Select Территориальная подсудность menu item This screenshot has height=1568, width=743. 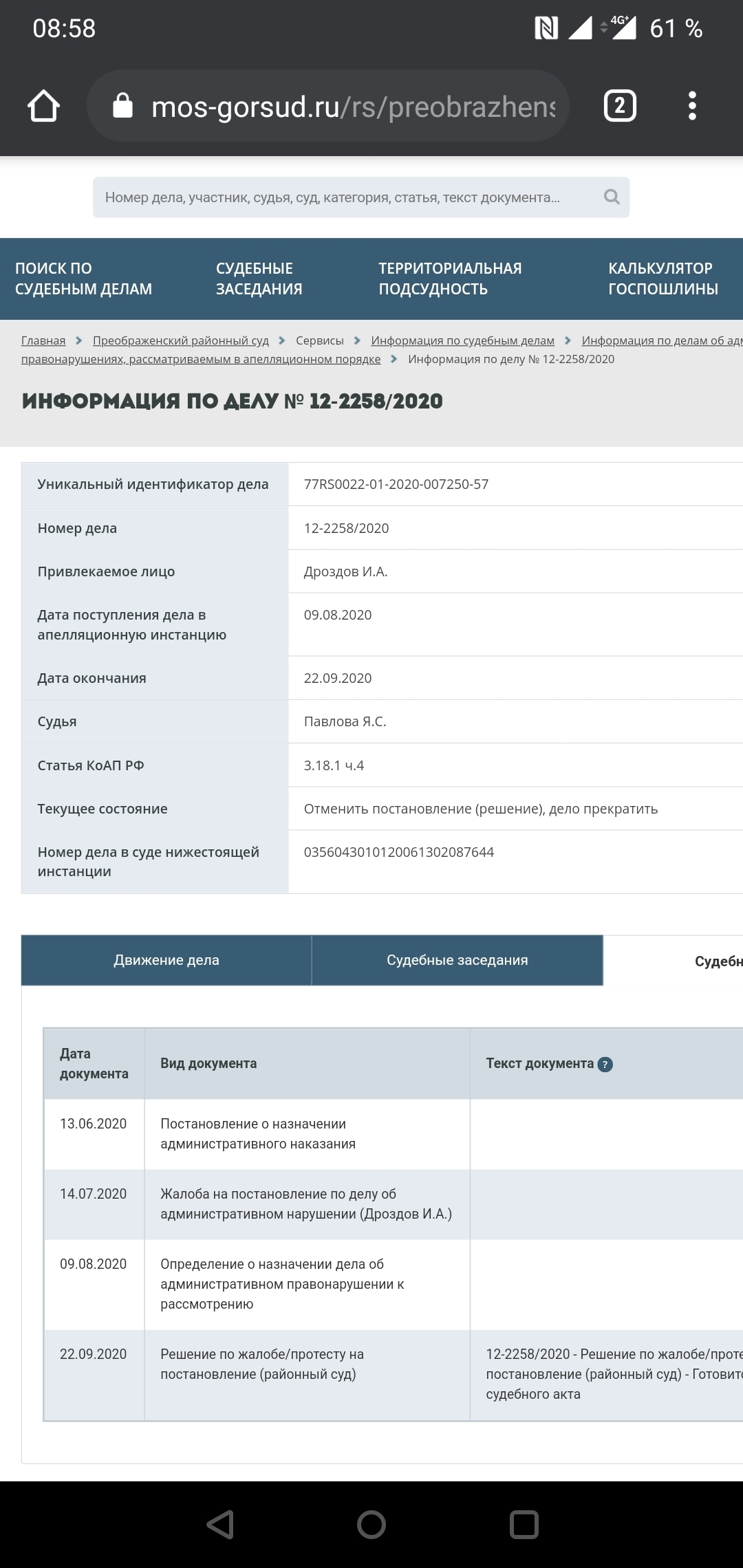pyautogui.click(x=450, y=279)
